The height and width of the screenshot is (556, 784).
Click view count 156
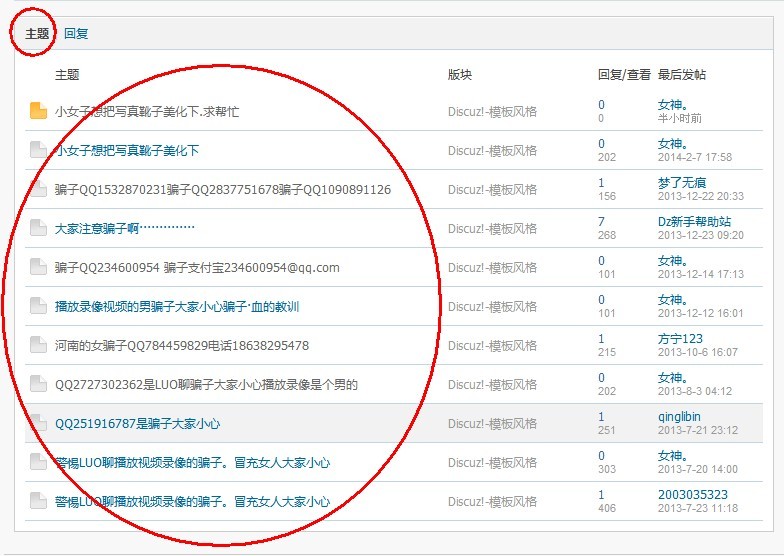[x=607, y=196]
